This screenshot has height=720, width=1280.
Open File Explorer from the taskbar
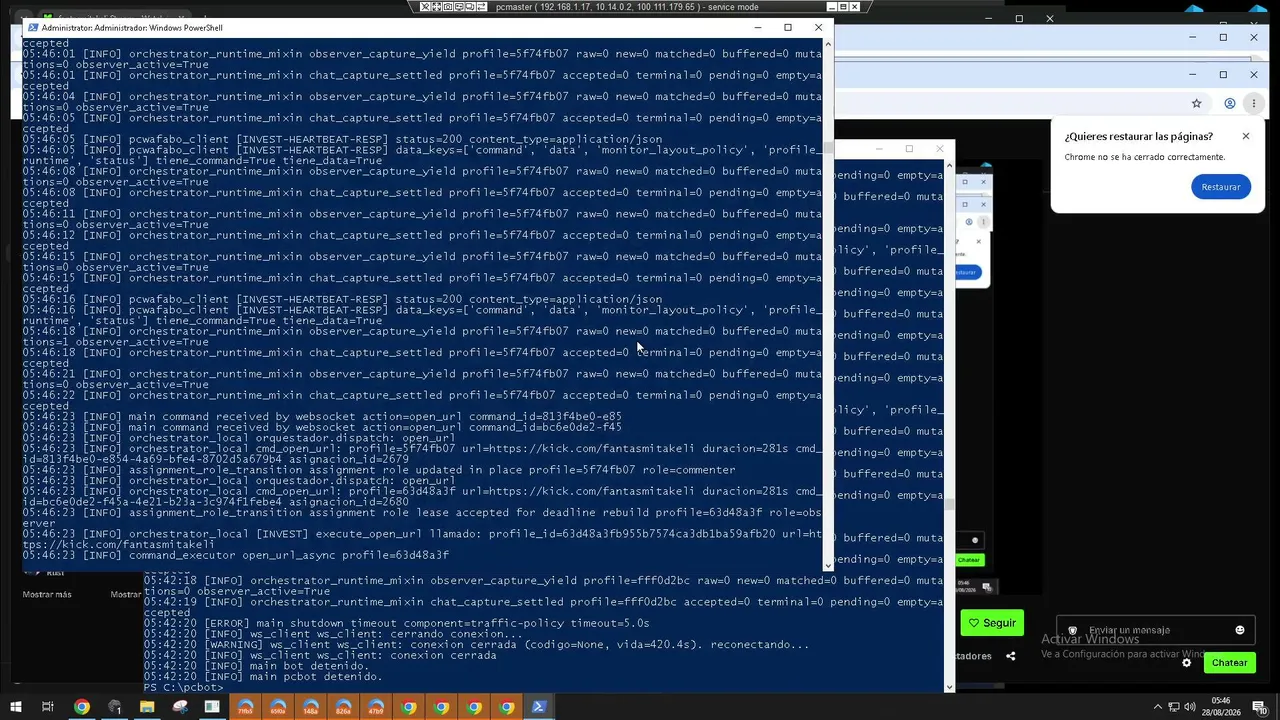(147, 707)
